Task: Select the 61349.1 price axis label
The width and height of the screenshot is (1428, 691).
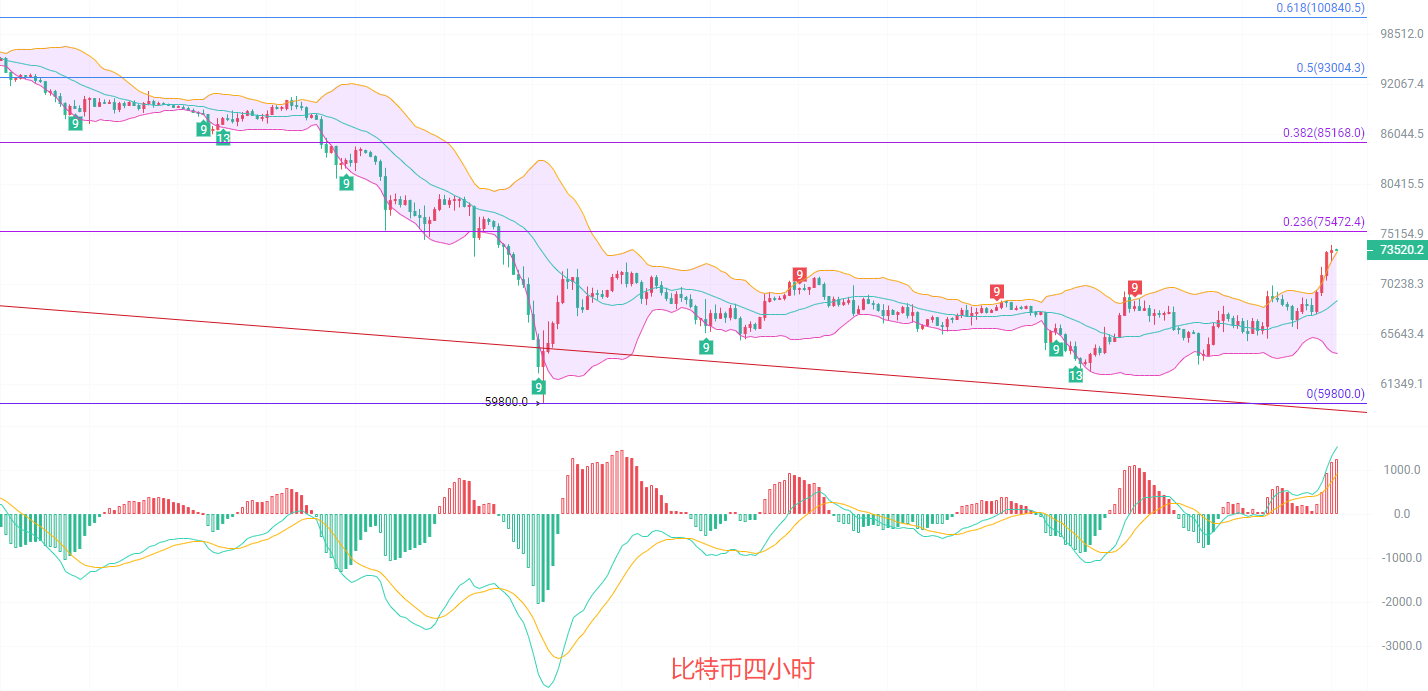Action: [1401, 384]
